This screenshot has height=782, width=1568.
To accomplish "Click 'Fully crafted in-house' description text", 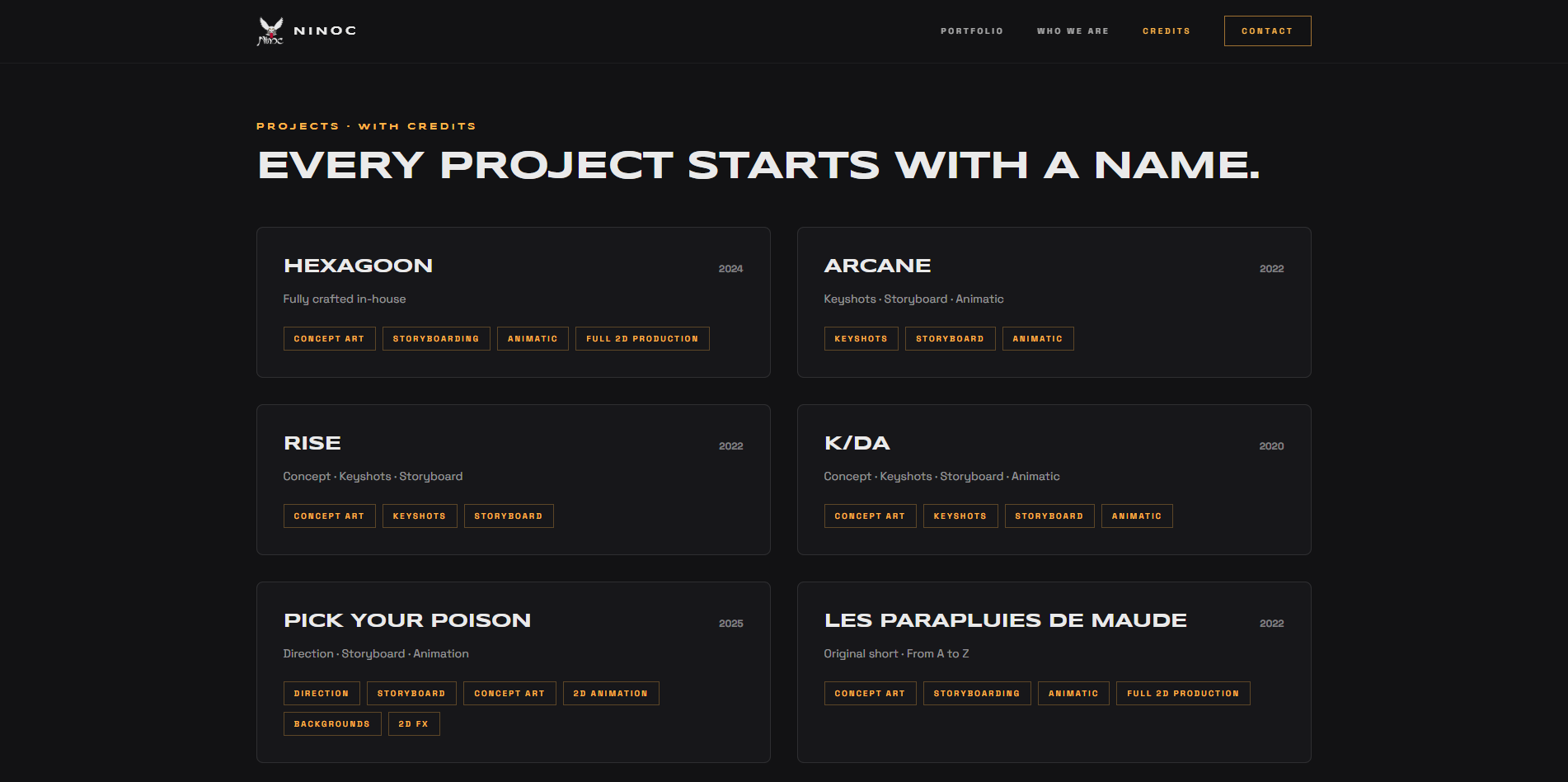I will pyautogui.click(x=345, y=299).
